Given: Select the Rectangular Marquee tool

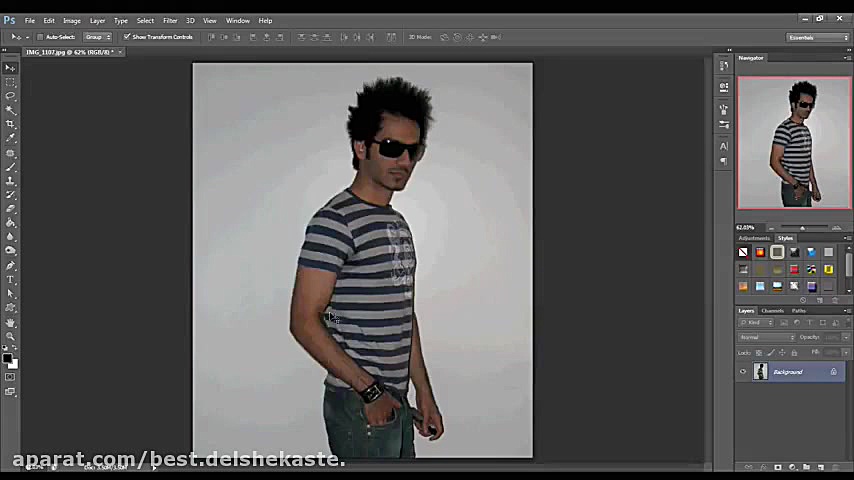Looking at the screenshot, I should pyautogui.click(x=10, y=82).
